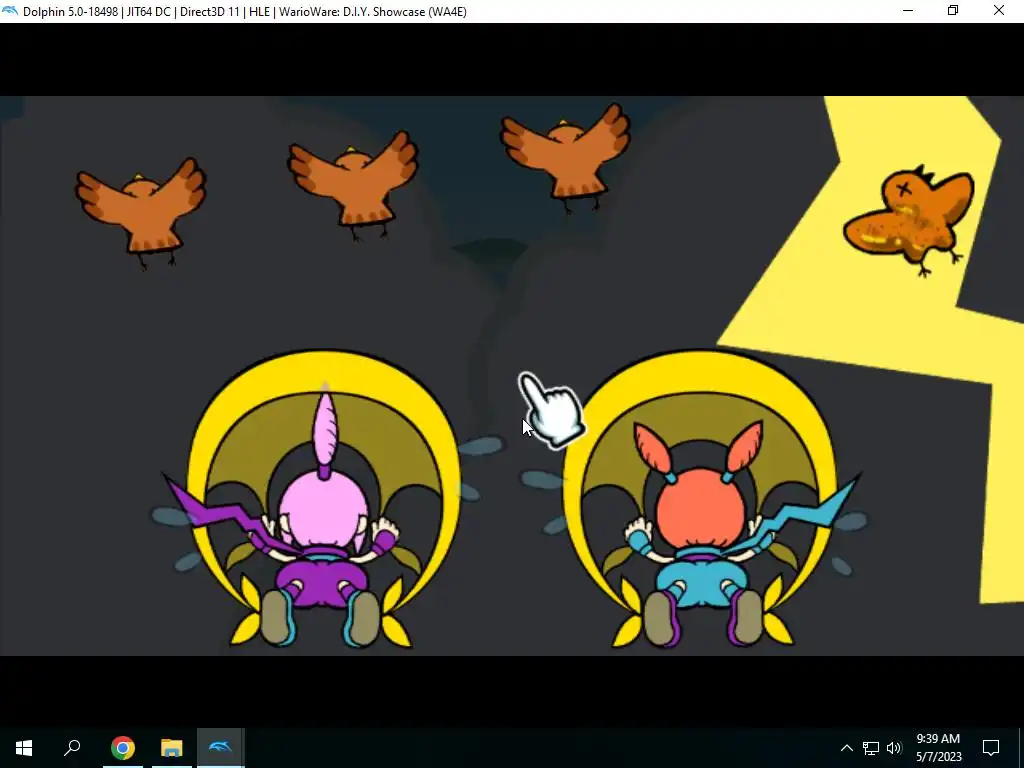The image size is (1024, 768).
Task: Minimize the Dolphin window
Action: pyautogui.click(x=908, y=11)
